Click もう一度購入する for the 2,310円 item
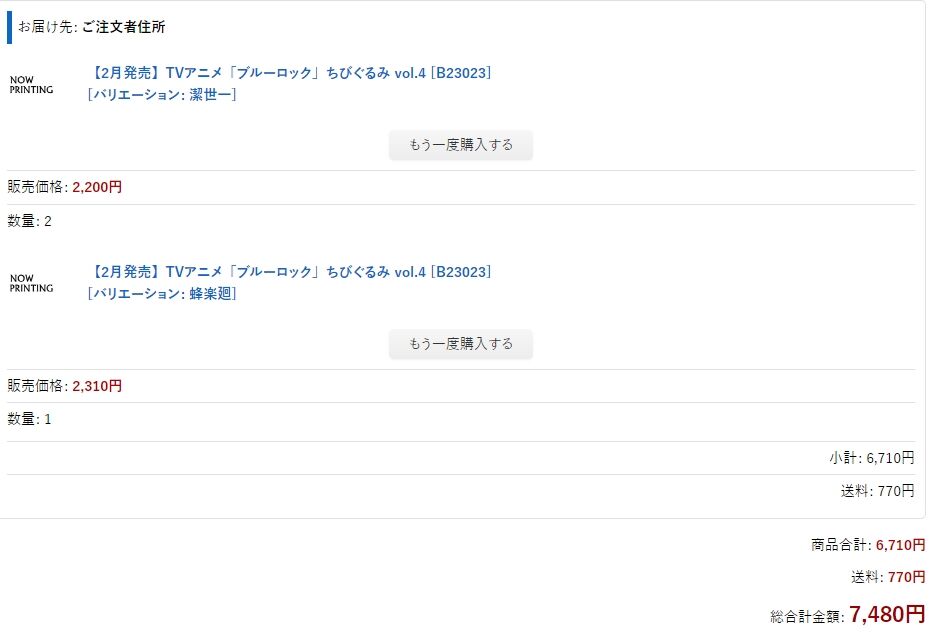 point(461,344)
